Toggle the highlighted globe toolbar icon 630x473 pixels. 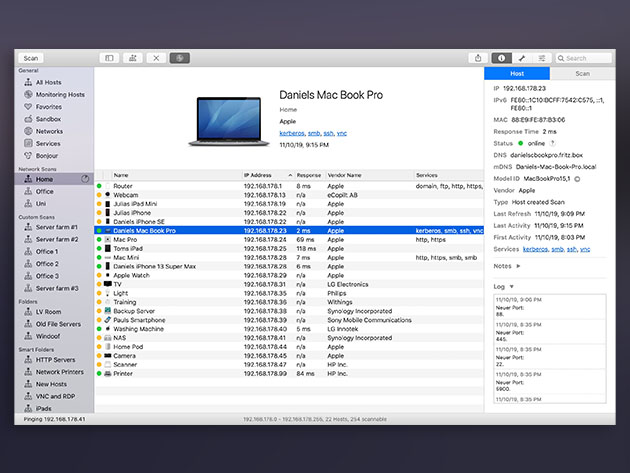click(x=180, y=58)
